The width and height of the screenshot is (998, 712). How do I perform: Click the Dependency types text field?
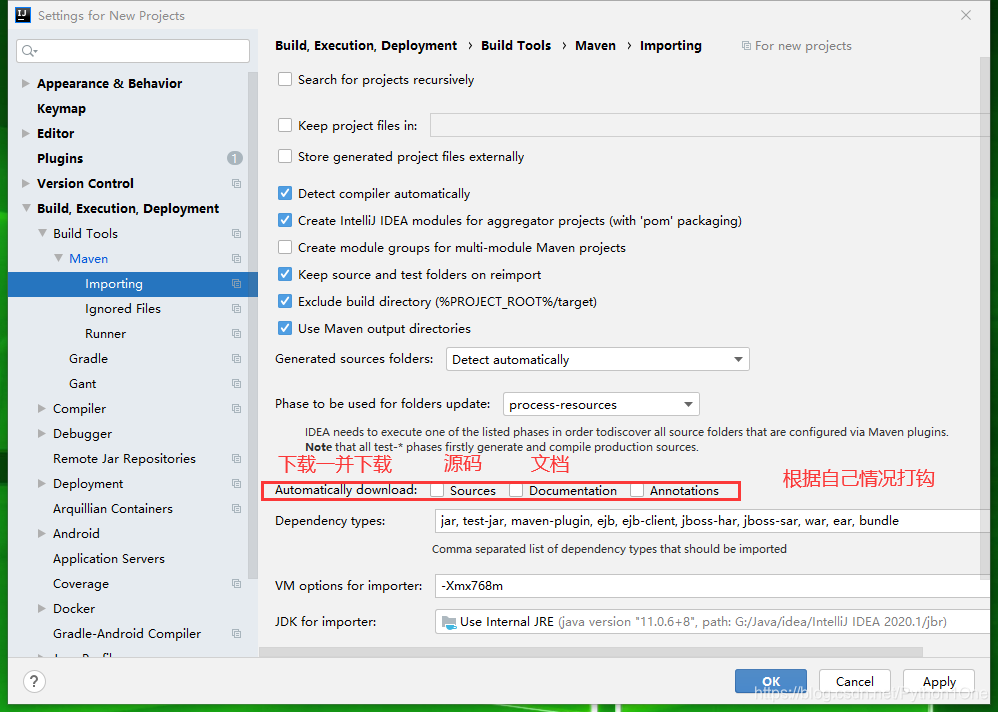pyautogui.click(x=712, y=521)
